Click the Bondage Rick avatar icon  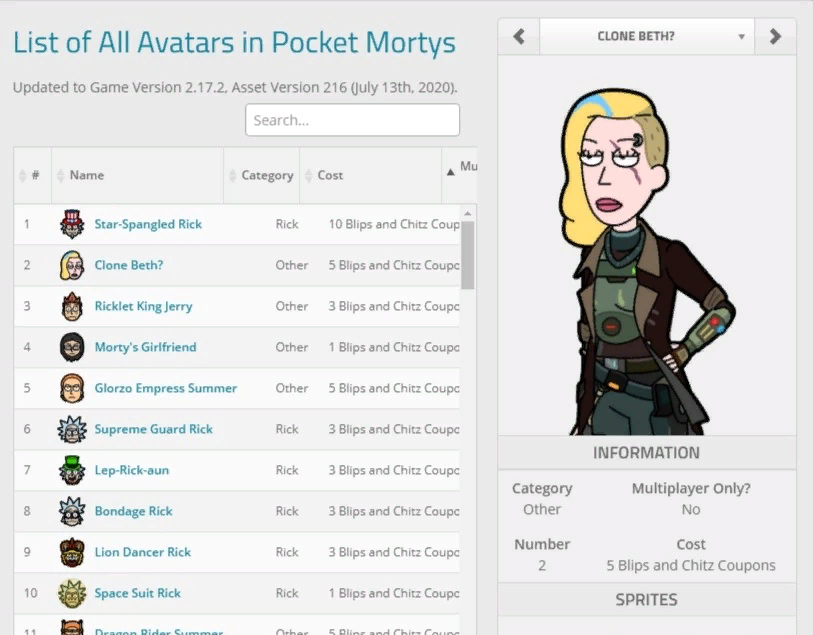[72, 511]
